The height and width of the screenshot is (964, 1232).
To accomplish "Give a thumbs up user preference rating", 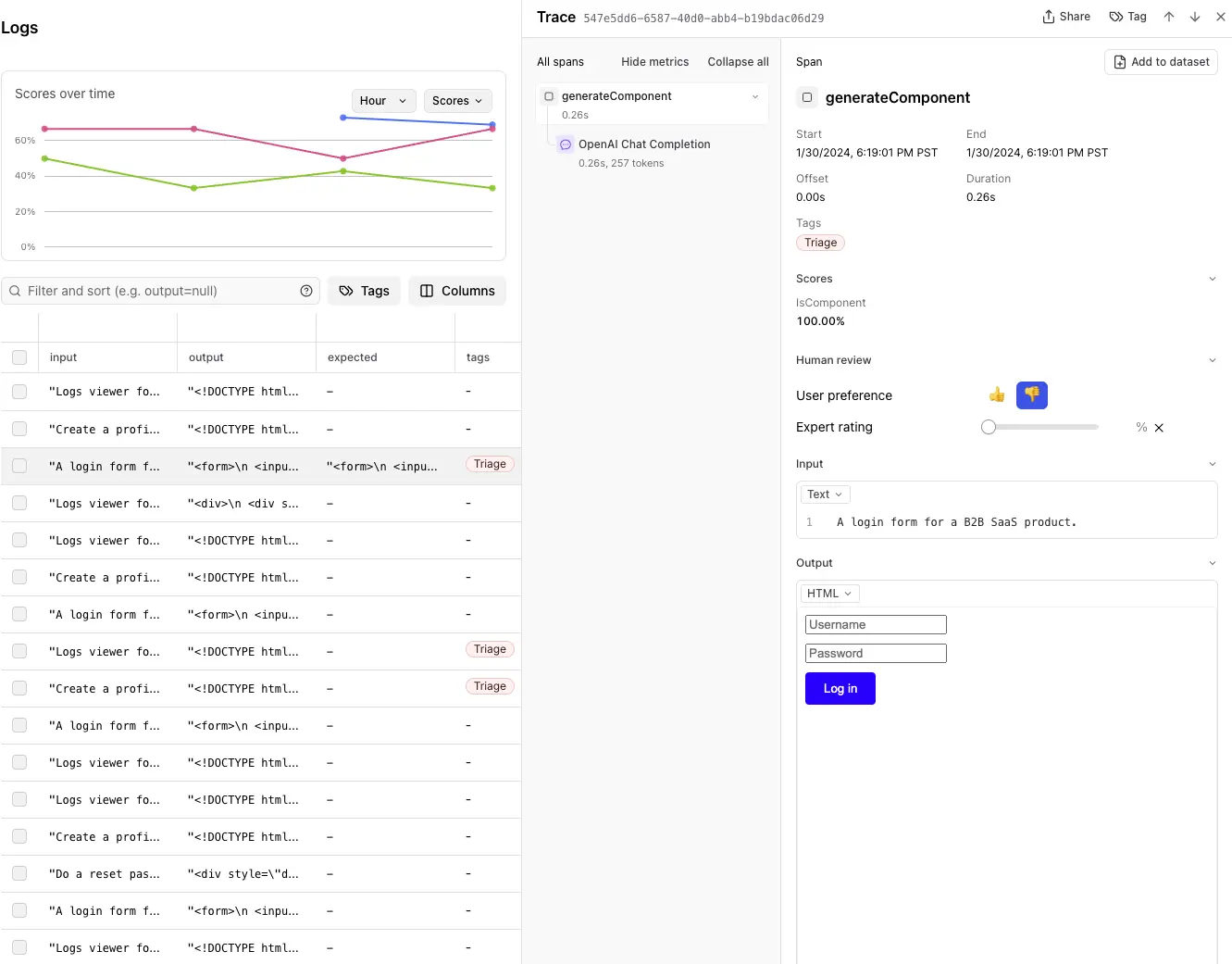I will pyautogui.click(x=997, y=394).
